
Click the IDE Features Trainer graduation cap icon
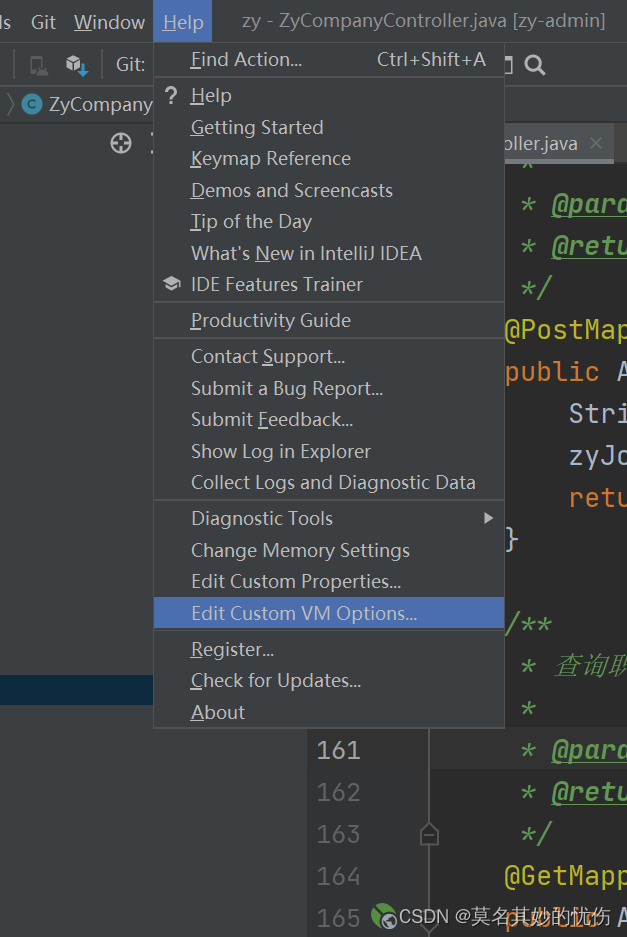[172, 284]
